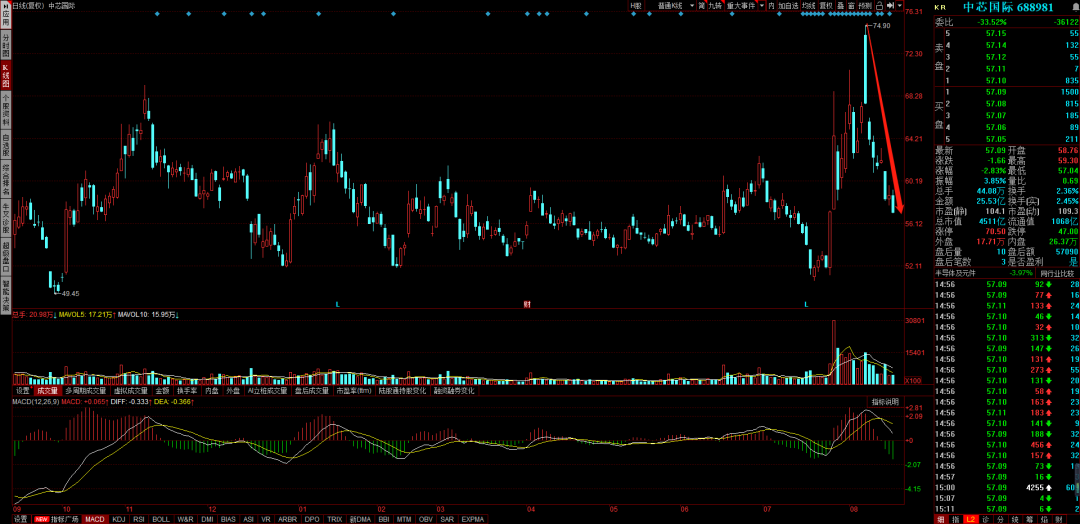Select the 虚拟成交量 indicator tab
1080x524 pixels.
pos(130,390)
